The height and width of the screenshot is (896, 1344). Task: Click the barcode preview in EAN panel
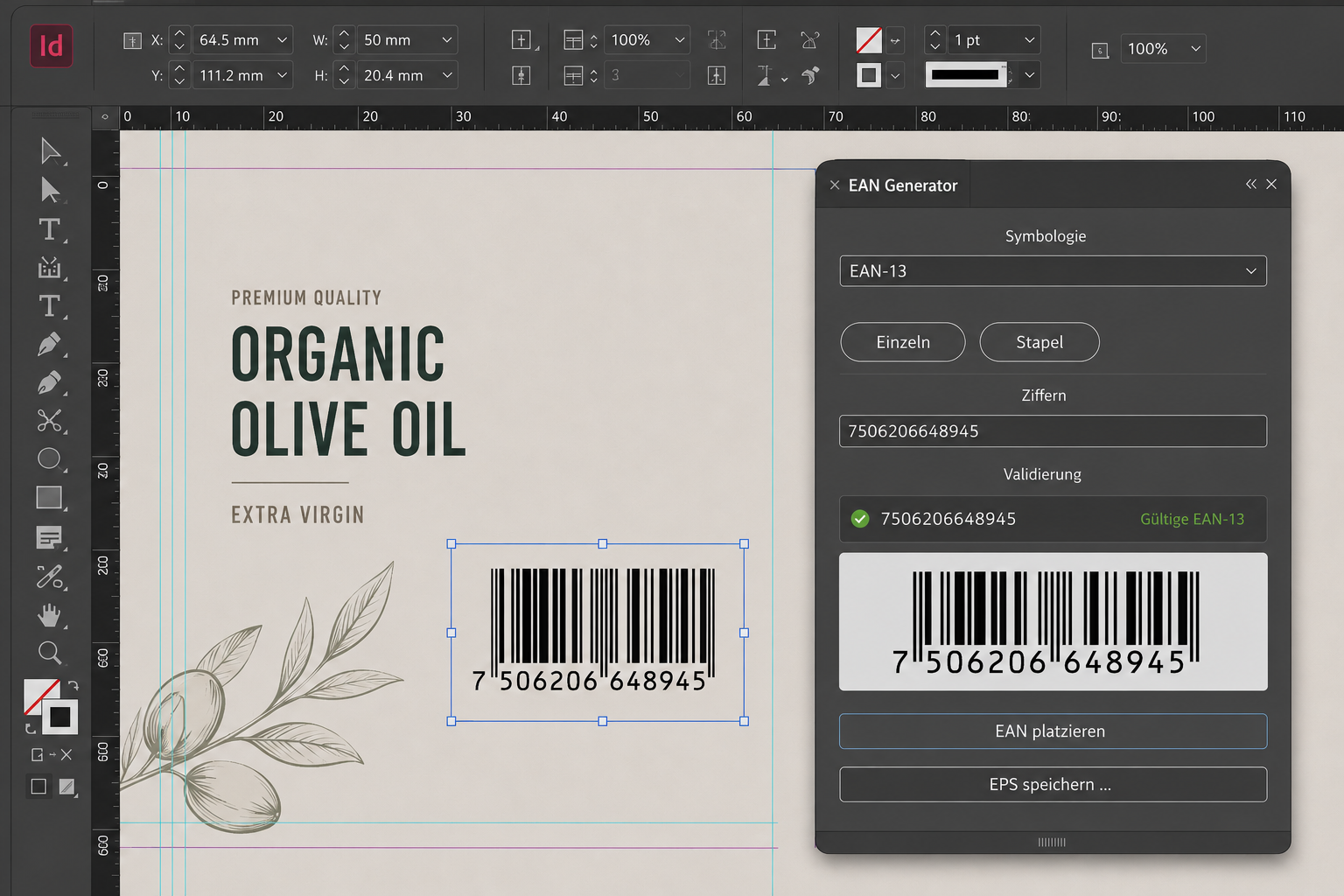(x=1053, y=622)
